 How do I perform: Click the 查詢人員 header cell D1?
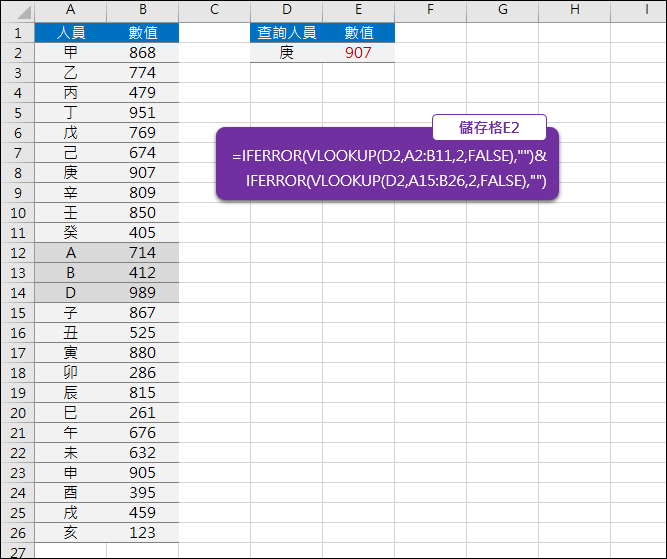click(x=286, y=33)
